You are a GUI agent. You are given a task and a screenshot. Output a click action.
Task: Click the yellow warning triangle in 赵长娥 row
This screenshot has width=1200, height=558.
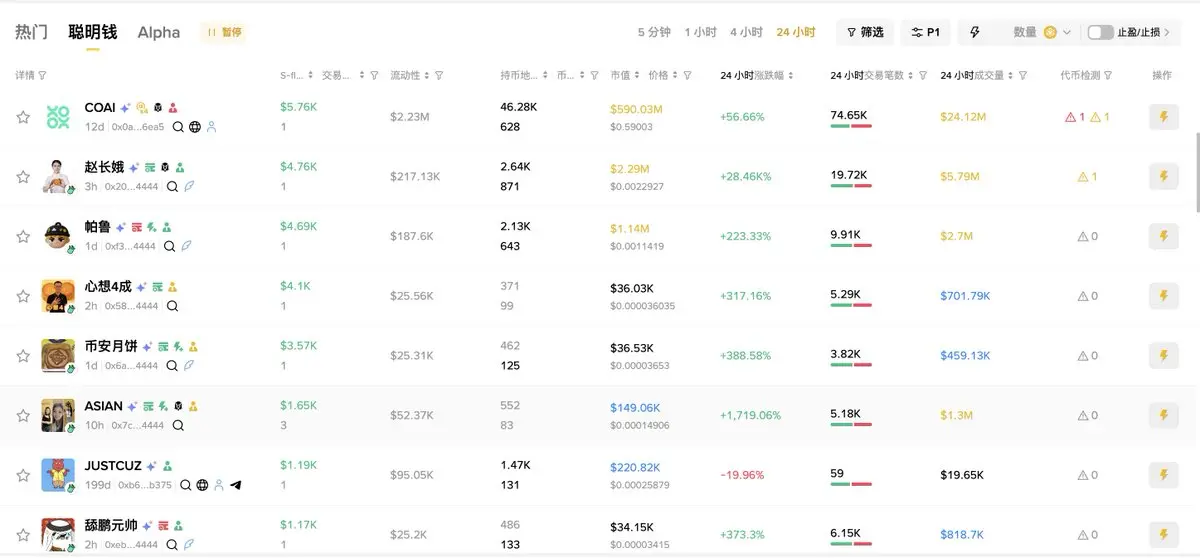tap(1082, 177)
